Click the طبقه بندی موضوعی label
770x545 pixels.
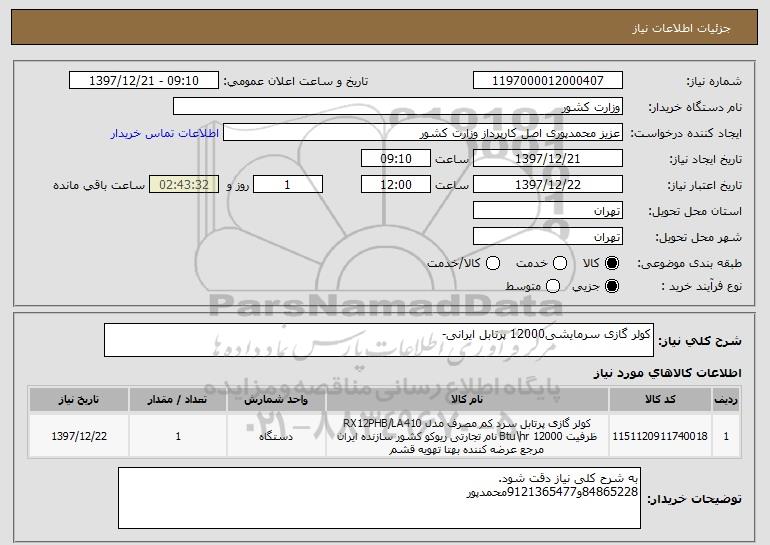point(689,264)
